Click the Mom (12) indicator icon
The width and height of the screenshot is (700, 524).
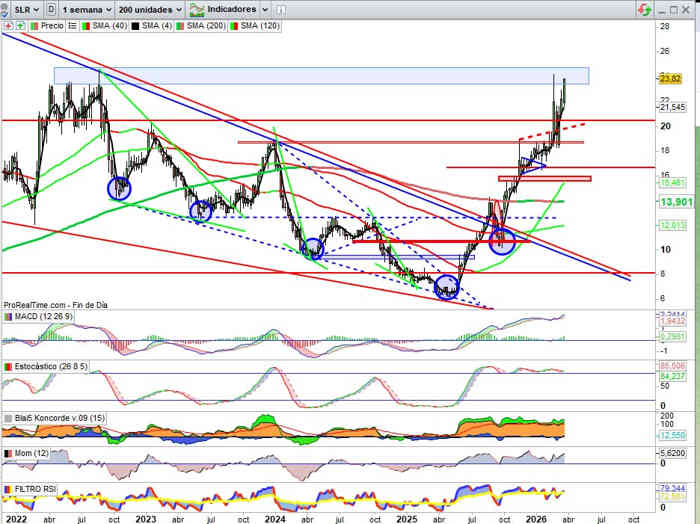pyautogui.click(x=7, y=455)
